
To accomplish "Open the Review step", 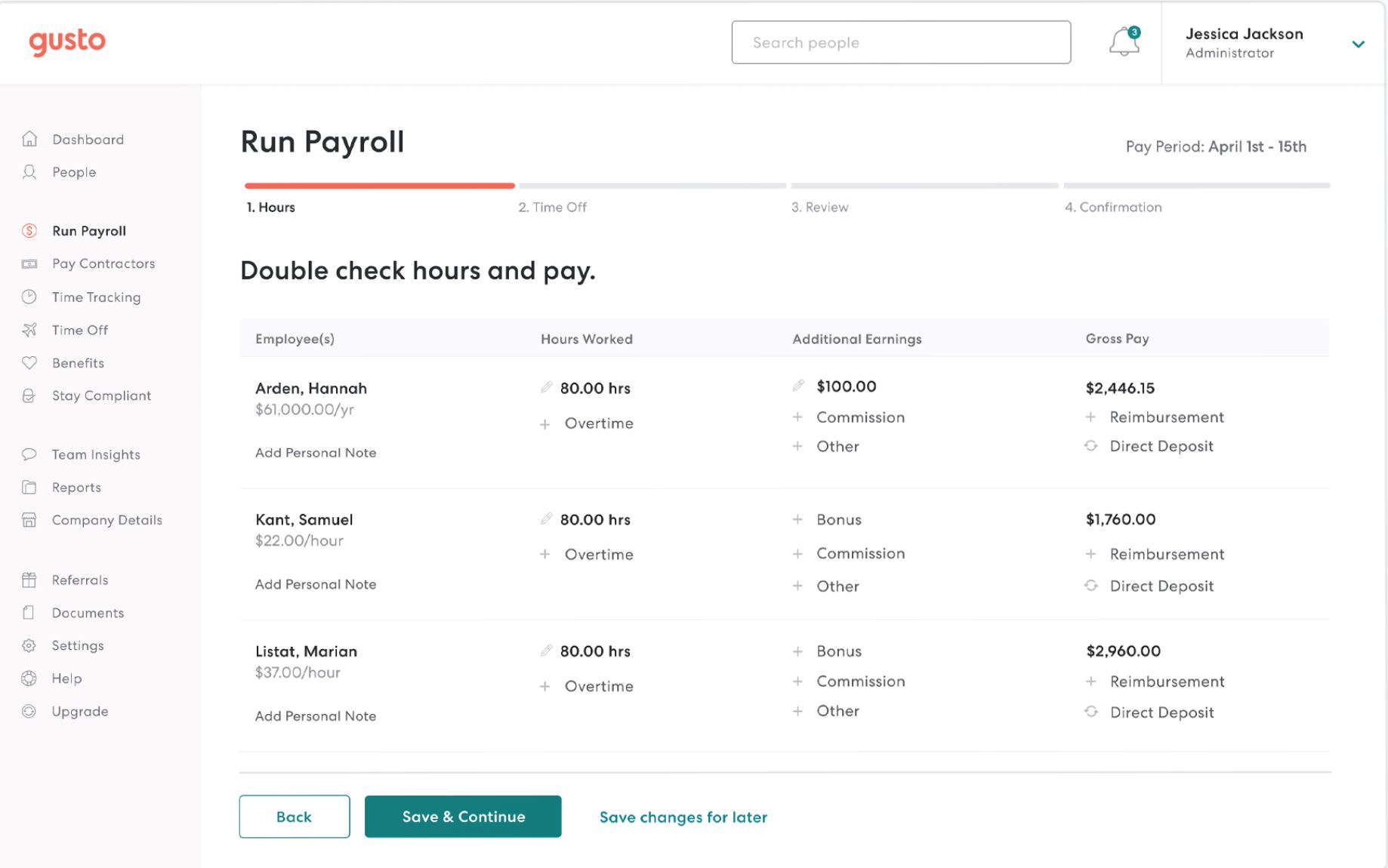I will coord(821,207).
